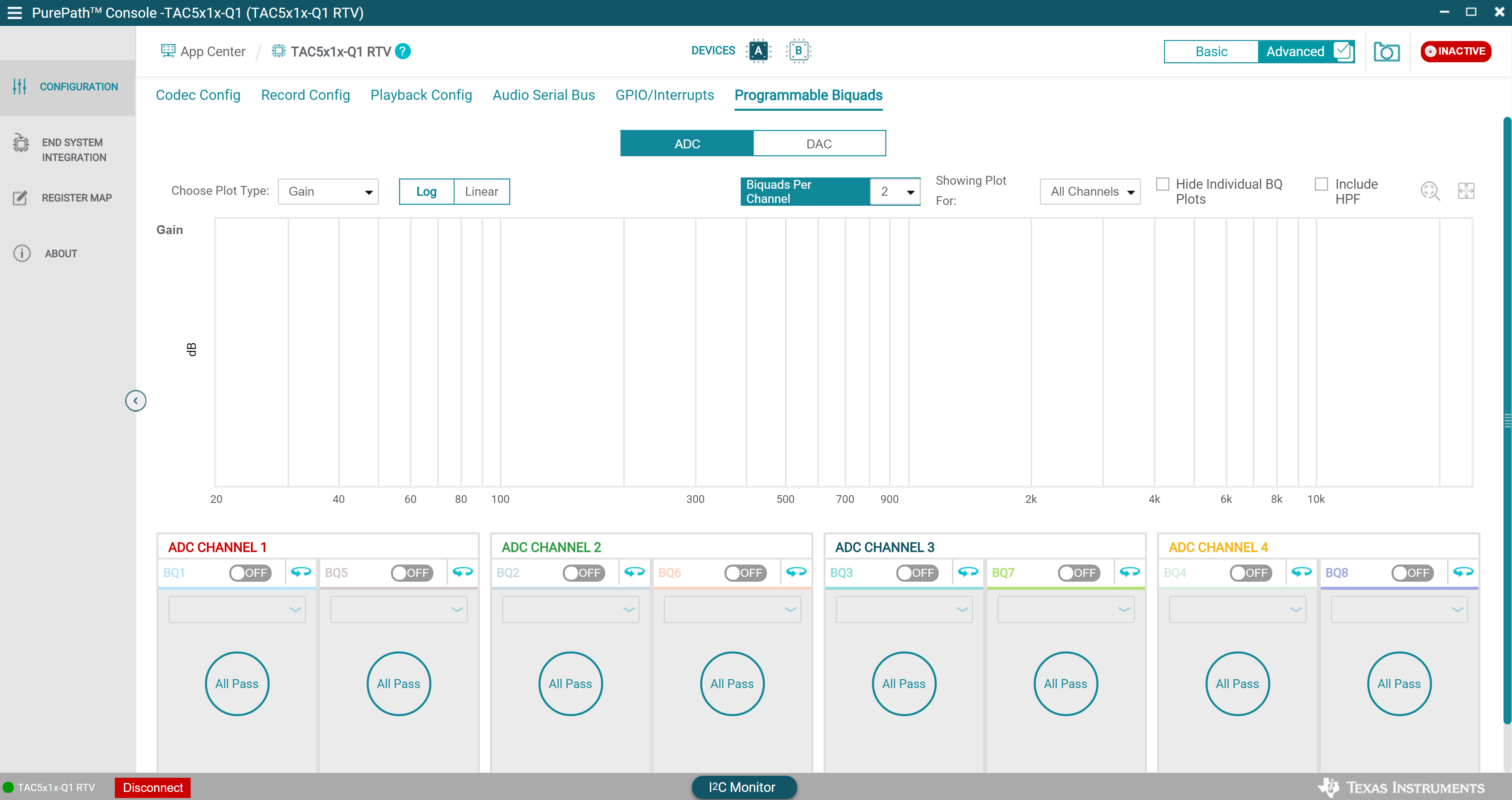The image size is (1512, 800).
Task: Reset BQ7 with the undo icon
Action: (1130, 572)
